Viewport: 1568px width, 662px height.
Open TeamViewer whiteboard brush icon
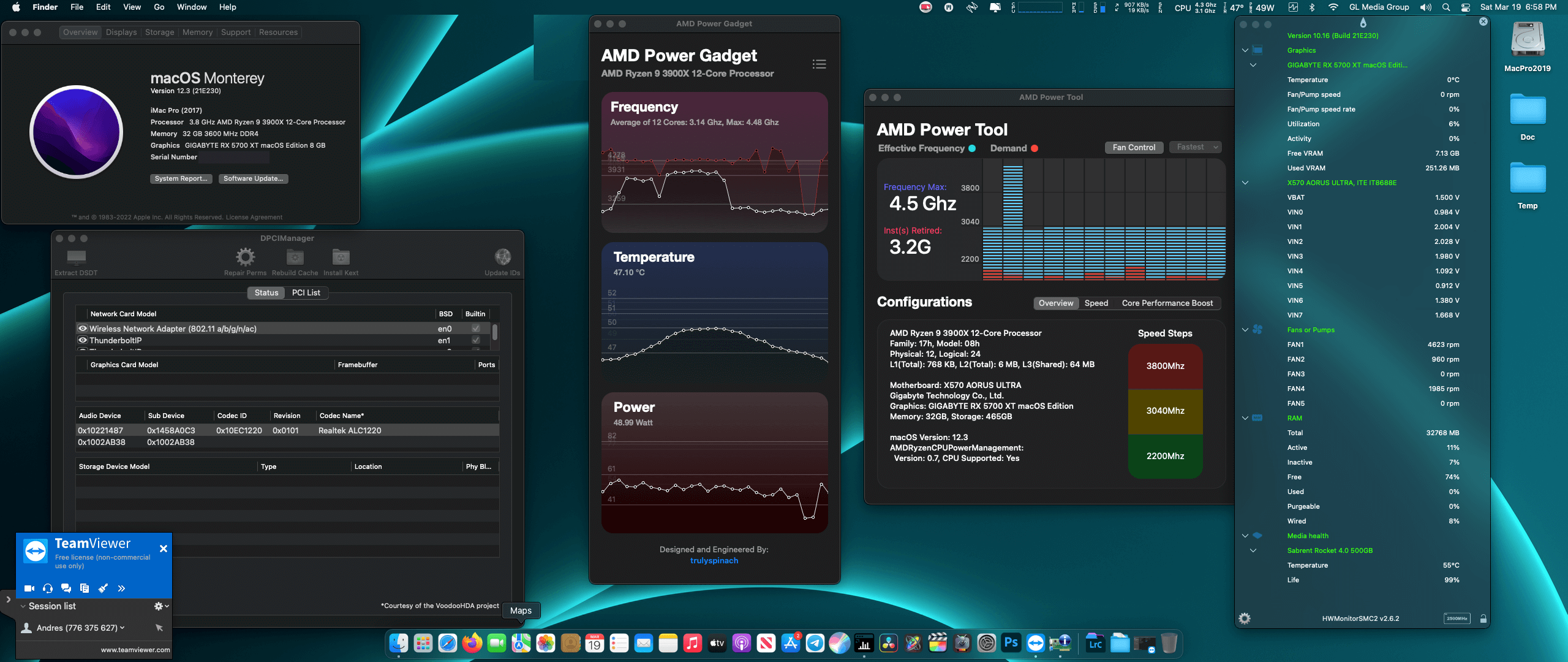(x=103, y=588)
